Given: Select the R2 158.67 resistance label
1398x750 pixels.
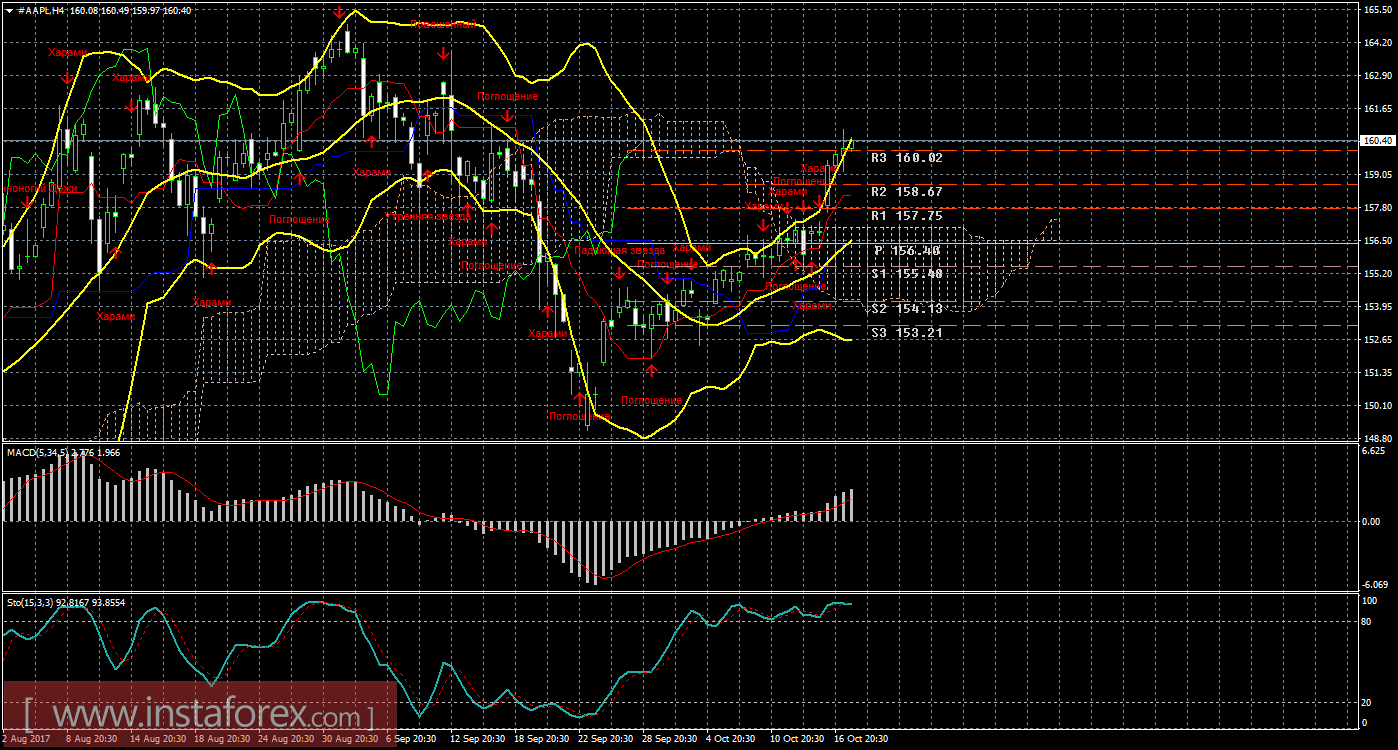Looking at the screenshot, I should 905,191.
